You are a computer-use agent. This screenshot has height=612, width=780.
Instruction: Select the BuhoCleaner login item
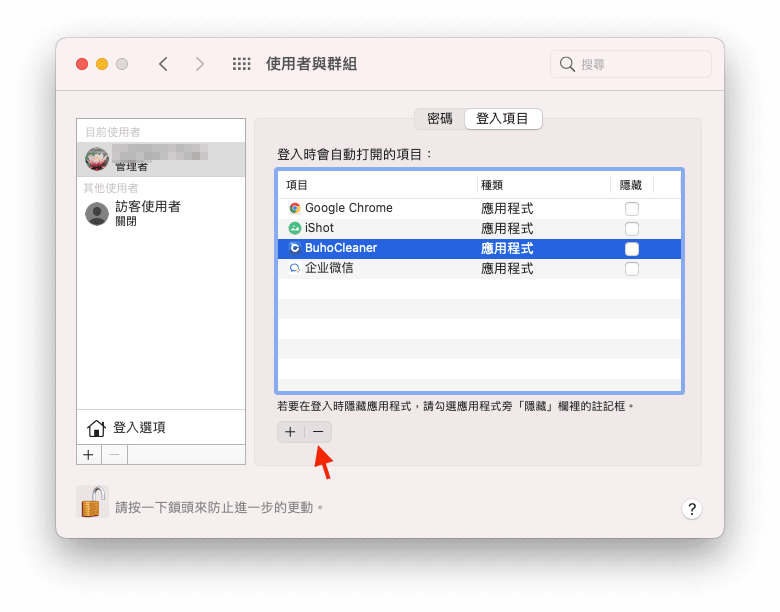click(x=479, y=248)
